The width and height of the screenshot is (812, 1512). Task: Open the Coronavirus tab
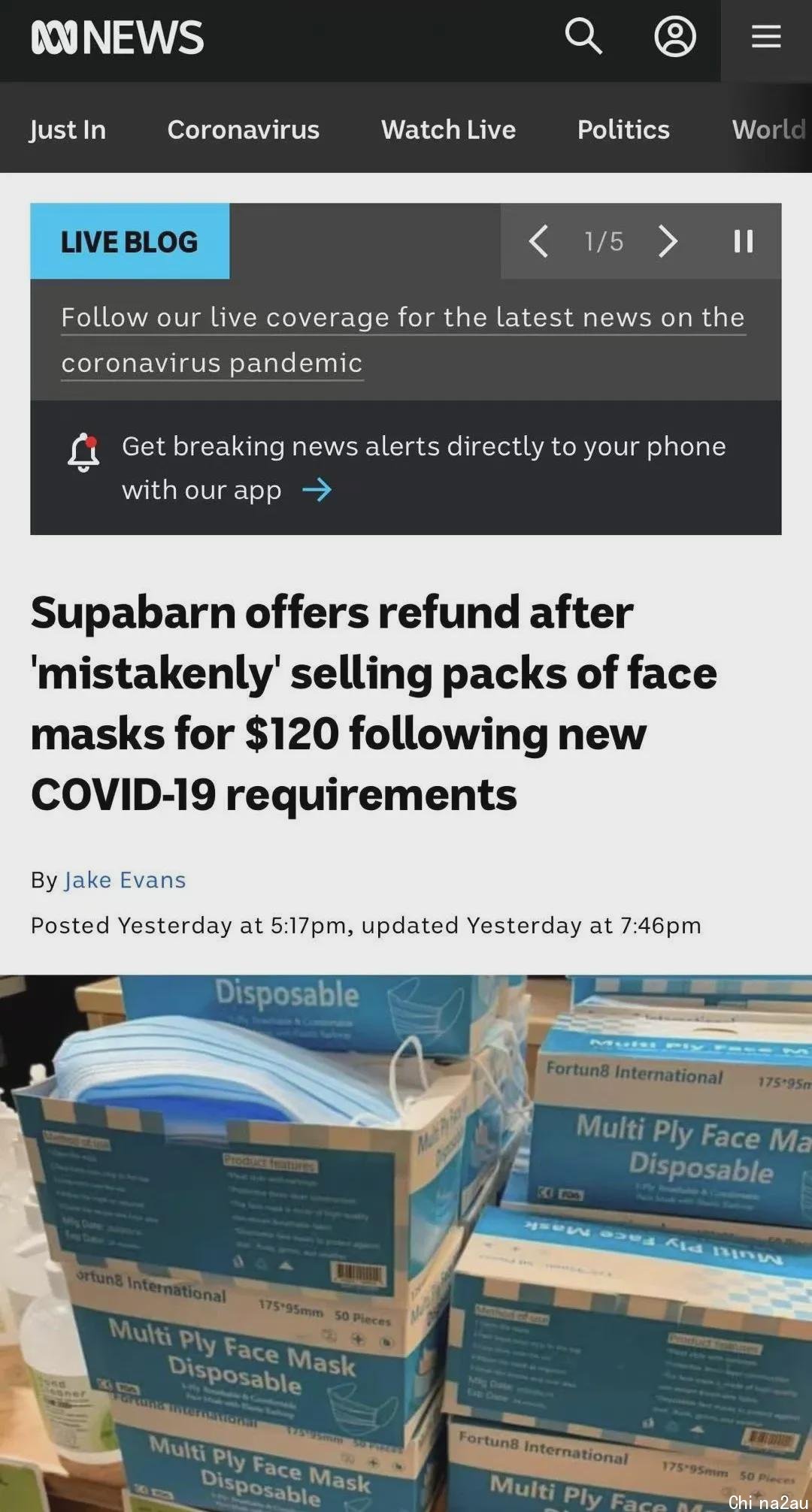244,129
